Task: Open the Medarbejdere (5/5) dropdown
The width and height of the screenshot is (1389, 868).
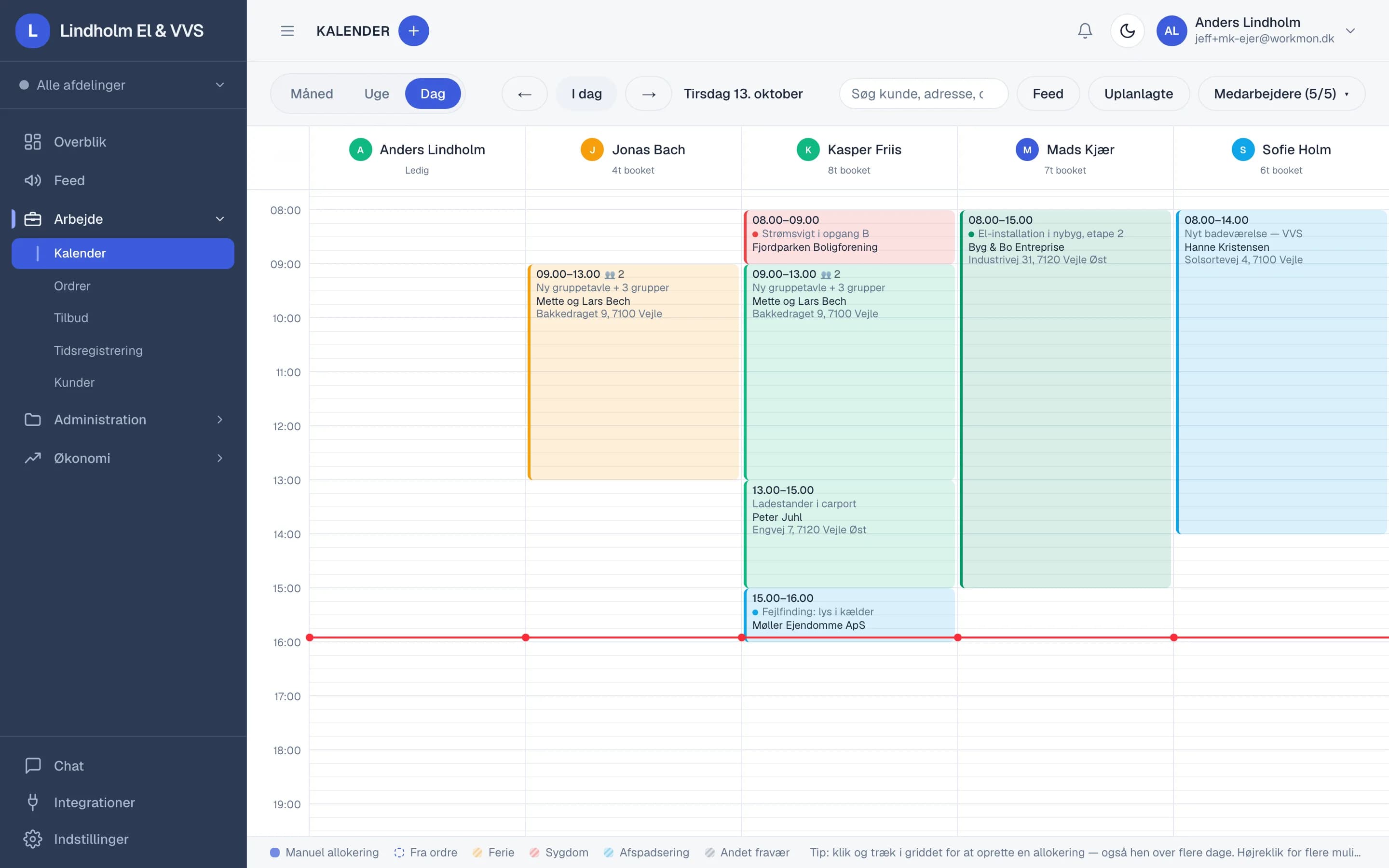Action: coord(1281,94)
